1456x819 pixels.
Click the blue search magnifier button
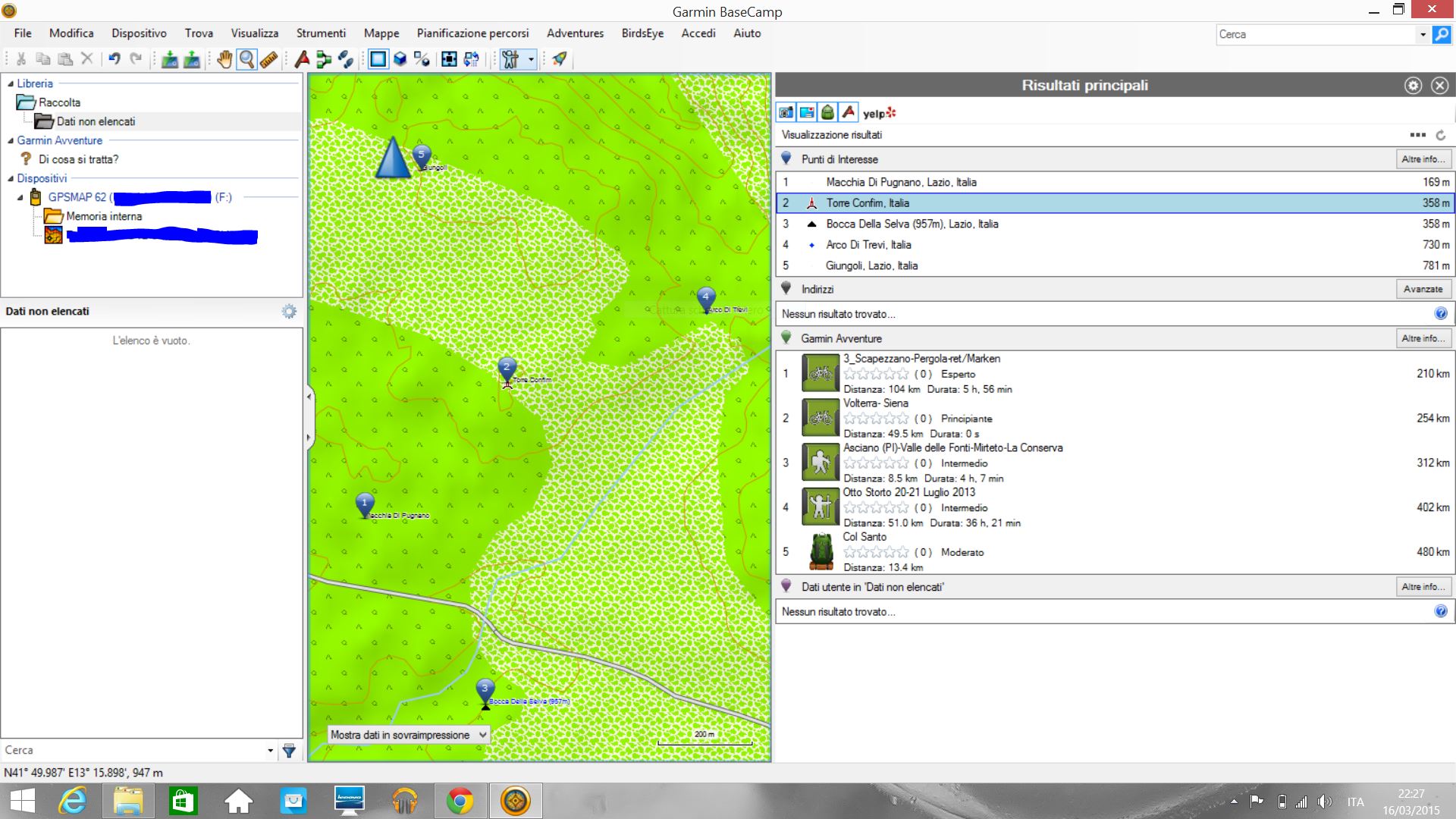point(1442,34)
